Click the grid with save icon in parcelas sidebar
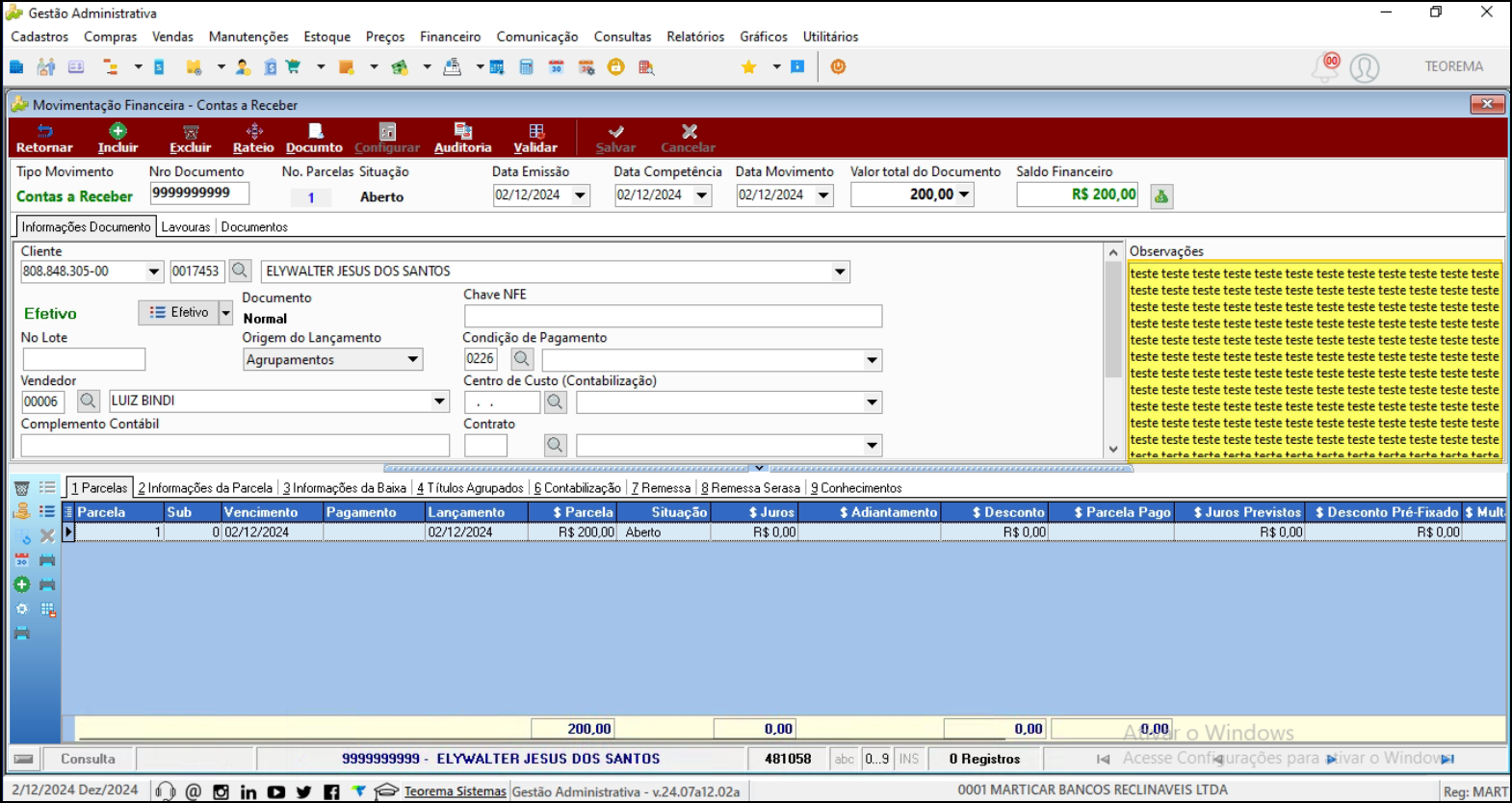The height and width of the screenshot is (803, 1512). click(x=47, y=609)
